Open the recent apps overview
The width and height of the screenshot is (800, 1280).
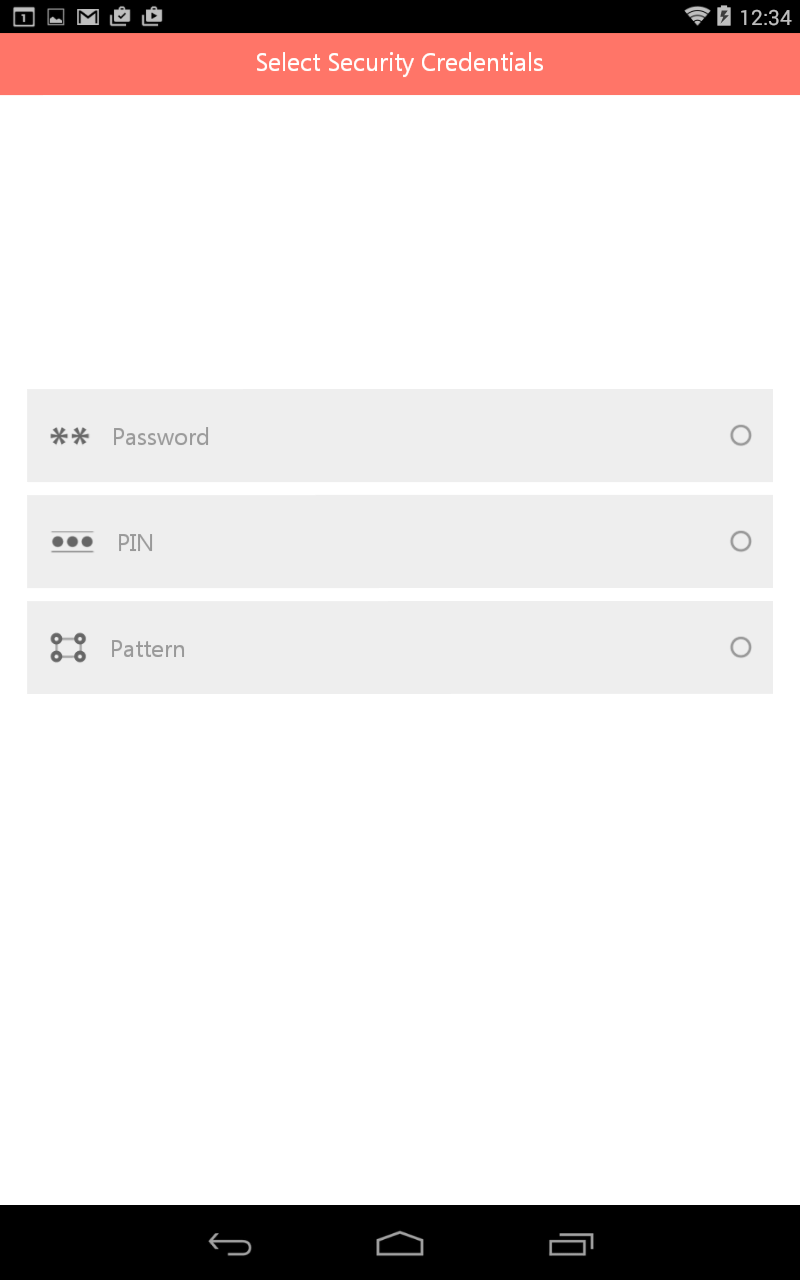[571, 1244]
